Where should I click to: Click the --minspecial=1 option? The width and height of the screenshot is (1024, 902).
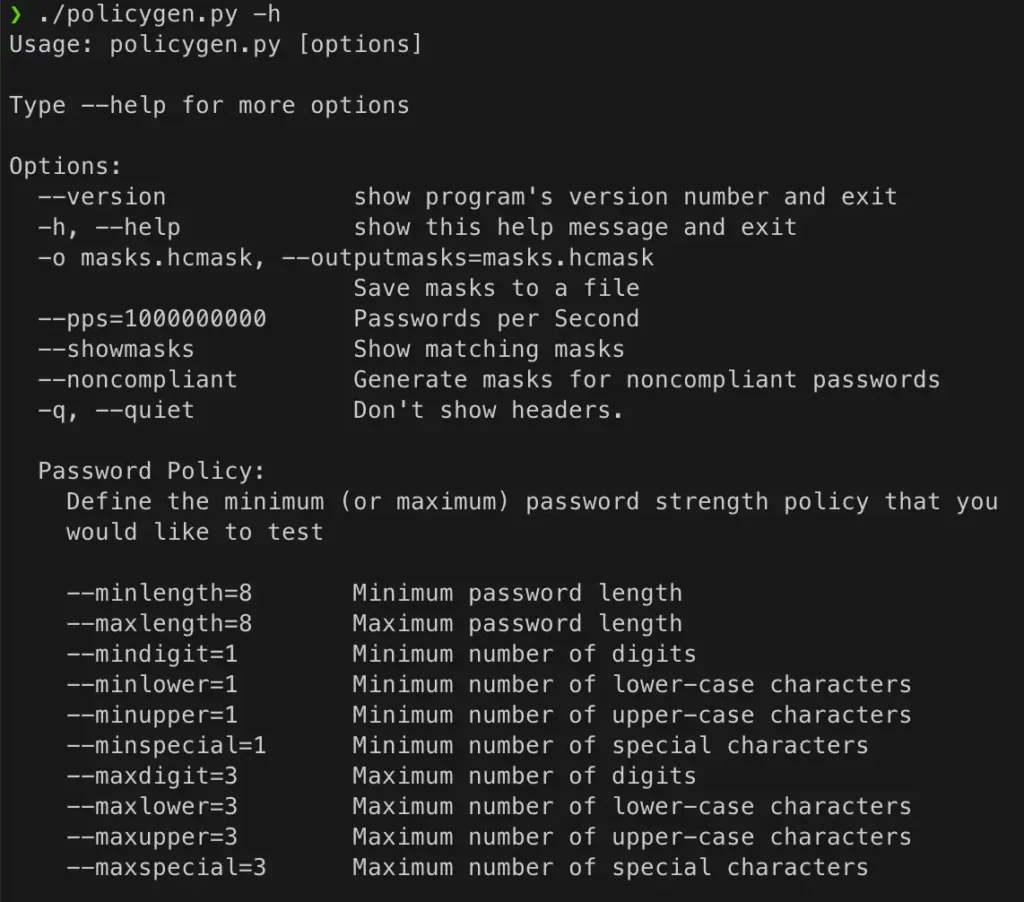[x=166, y=746]
